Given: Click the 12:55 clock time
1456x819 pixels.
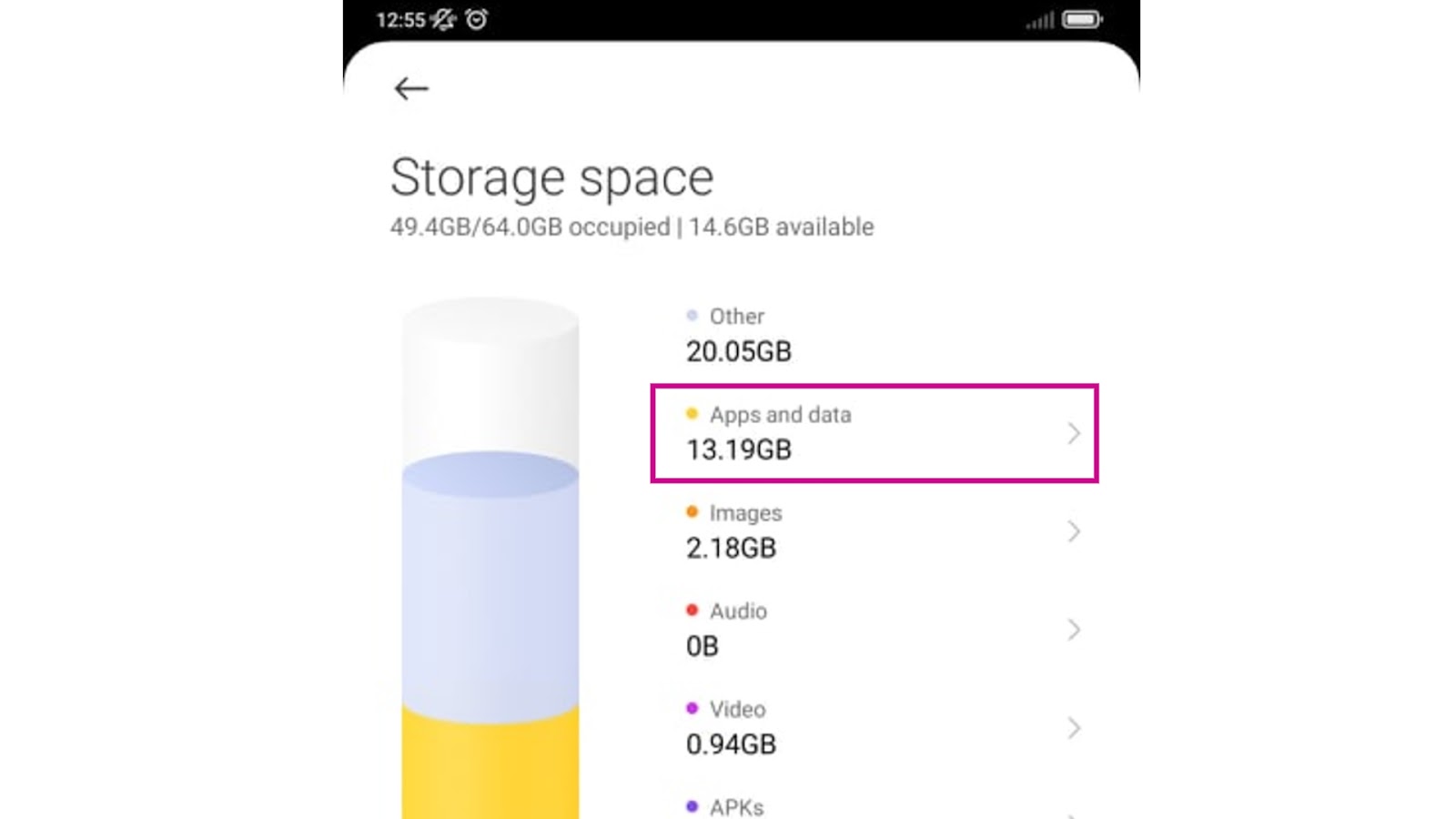Looking at the screenshot, I should click(x=400, y=20).
